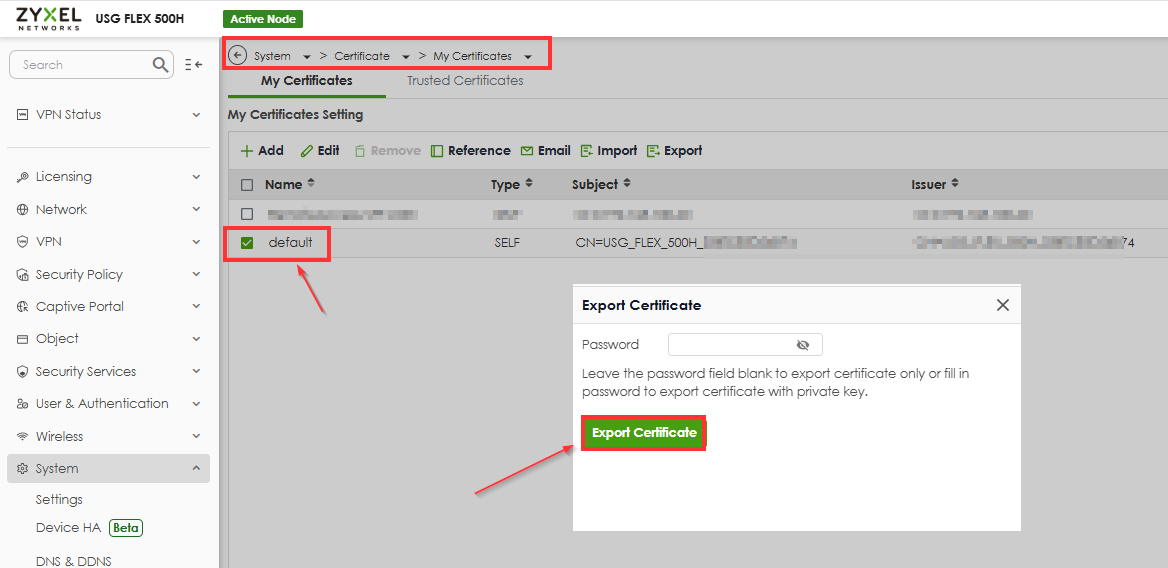This screenshot has height=568, width=1168.
Task: Toggle password visibility eye icon
Action: click(x=802, y=345)
